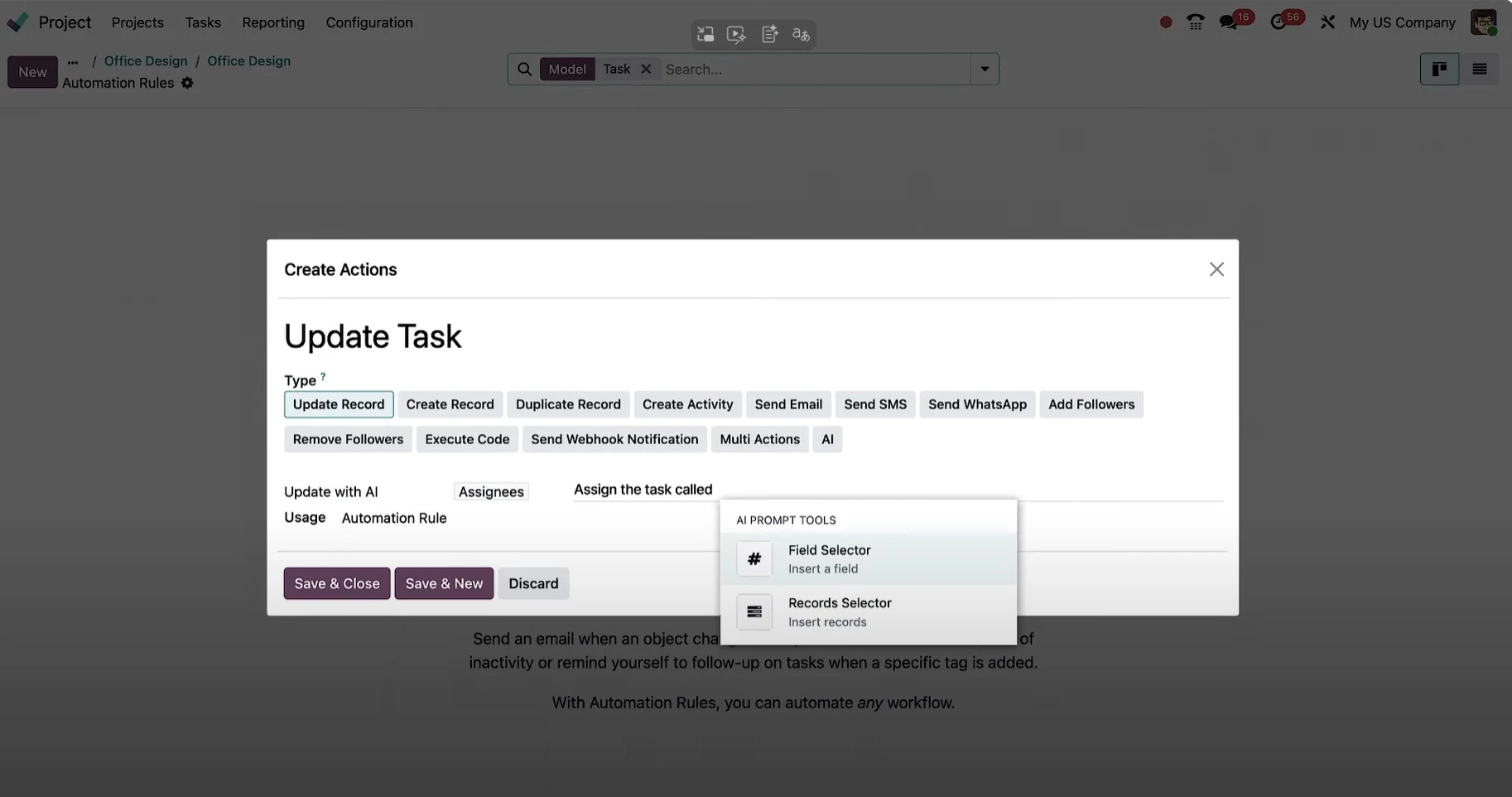Select the Send Email action type

[x=787, y=404]
